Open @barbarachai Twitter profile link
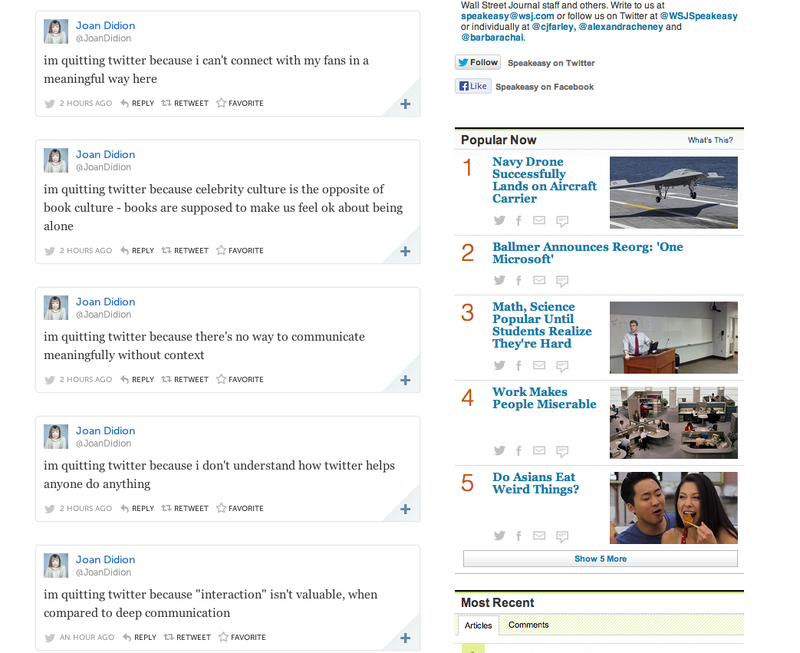This screenshot has width=800, height=653. [492, 37]
